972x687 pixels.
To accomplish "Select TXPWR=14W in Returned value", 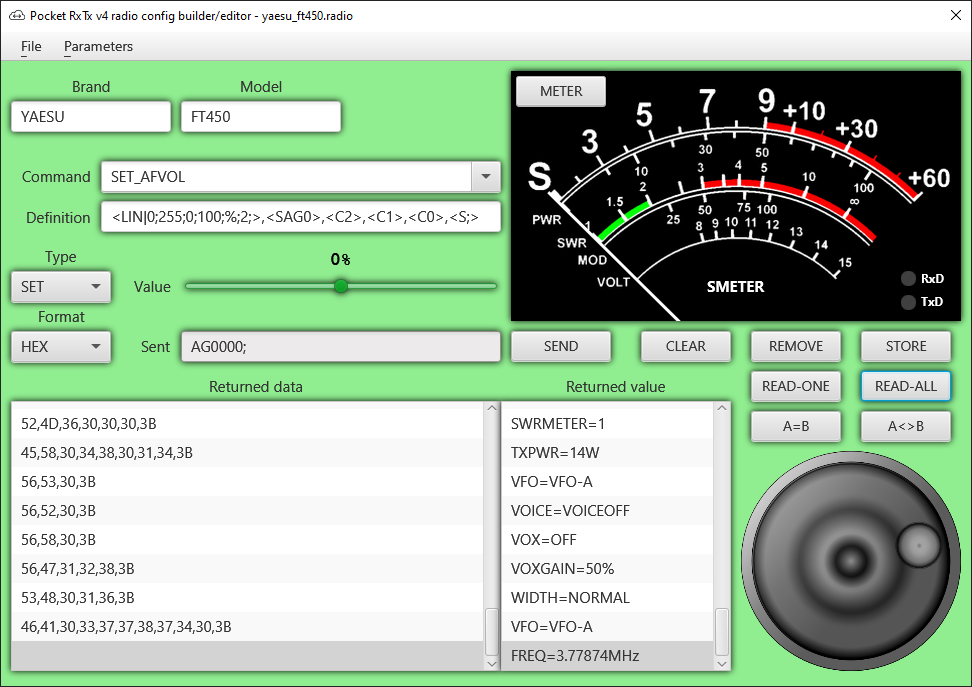I will (608, 453).
